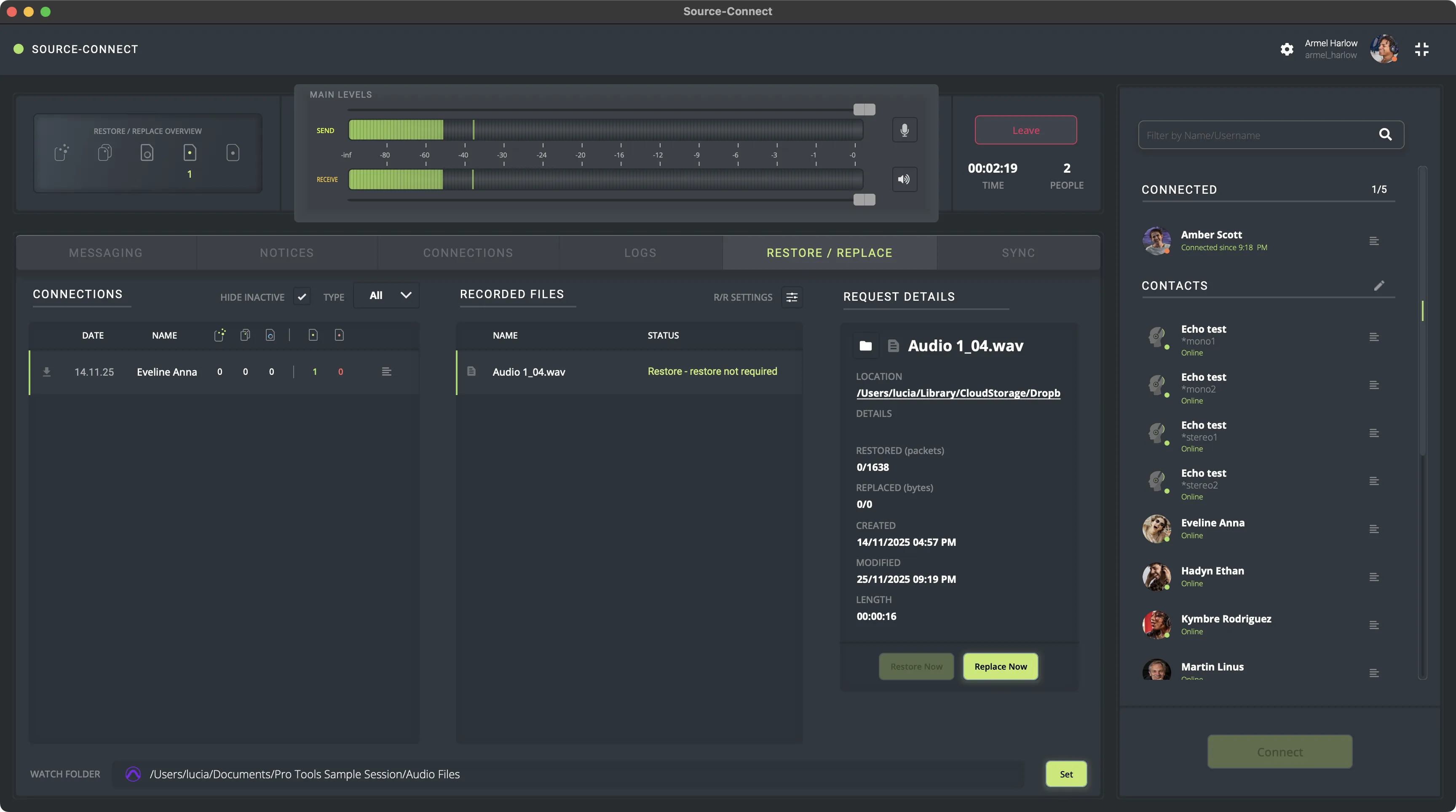1456x812 pixels.
Task: Open menu for Echo test *stereo2
Action: (1374, 481)
